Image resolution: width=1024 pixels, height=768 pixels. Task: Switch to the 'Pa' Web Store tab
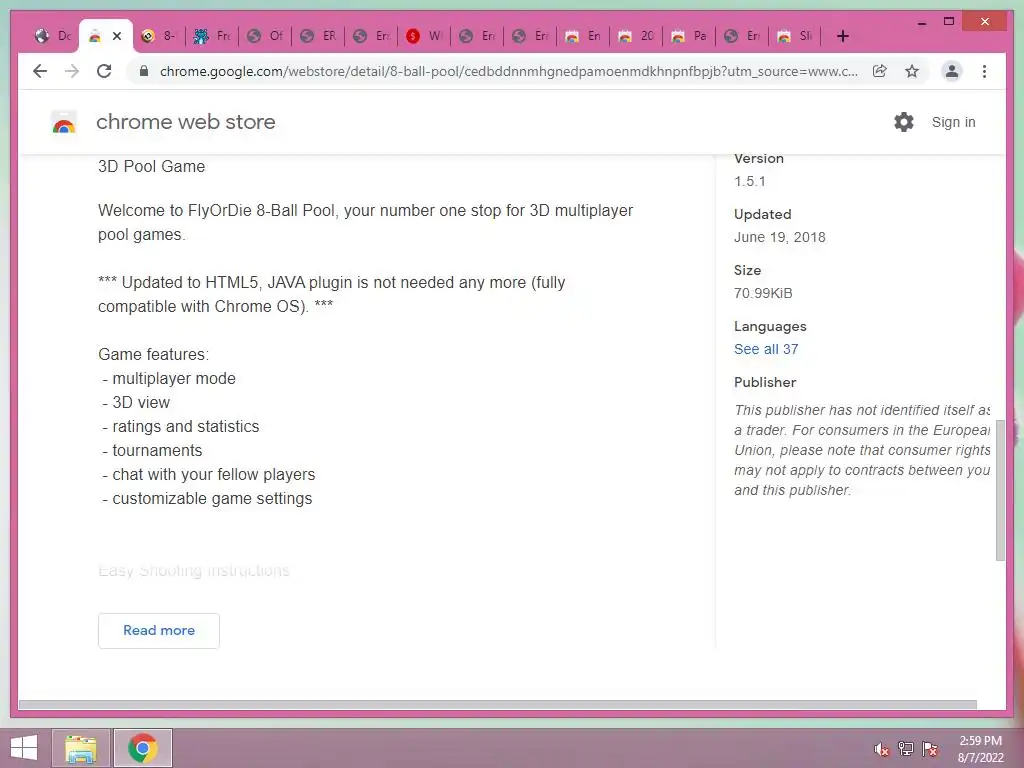pos(689,36)
